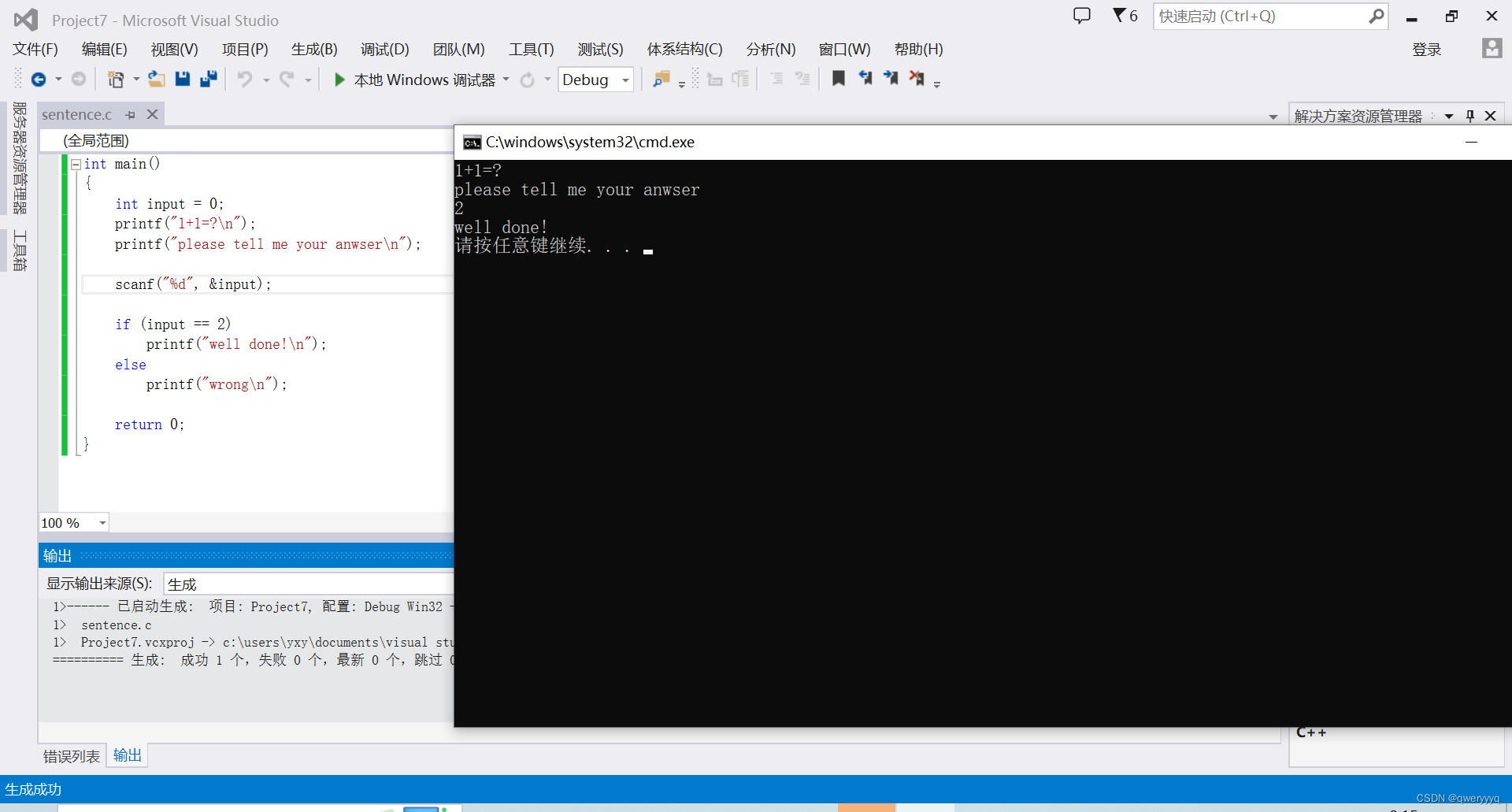1512x812 pixels.
Task: Open the 团队(M) team menu
Action: click(x=459, y=50)
